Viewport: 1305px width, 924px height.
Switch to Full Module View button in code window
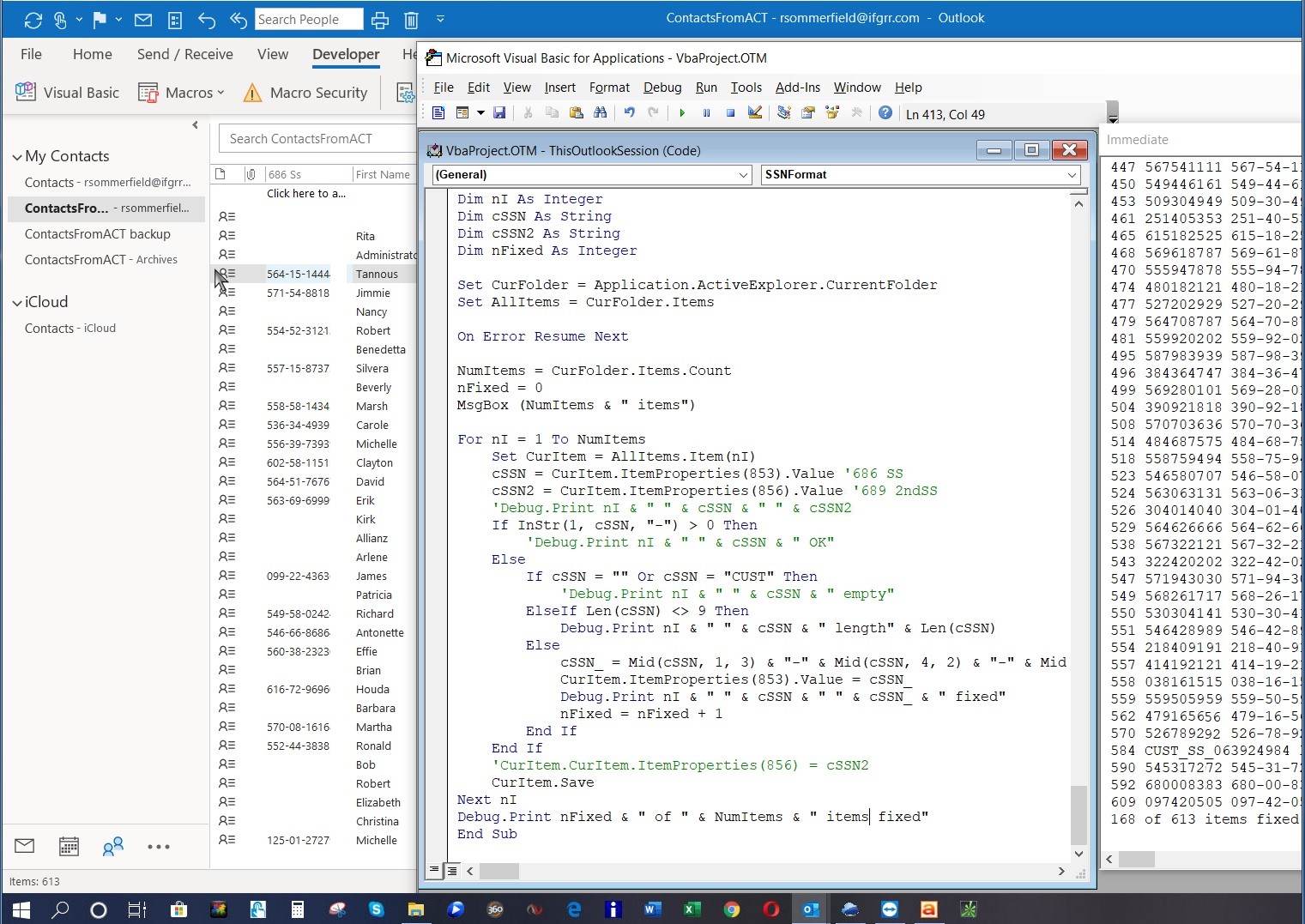452,871
